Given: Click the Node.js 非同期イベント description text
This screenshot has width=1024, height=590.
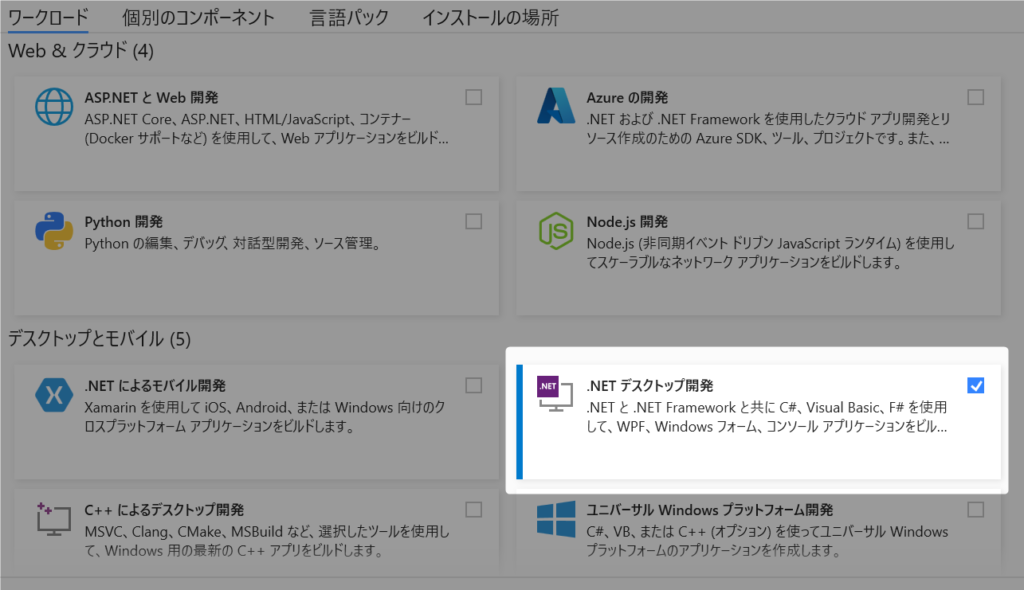Looking at the screenshot, I should [x=771, y=253].
